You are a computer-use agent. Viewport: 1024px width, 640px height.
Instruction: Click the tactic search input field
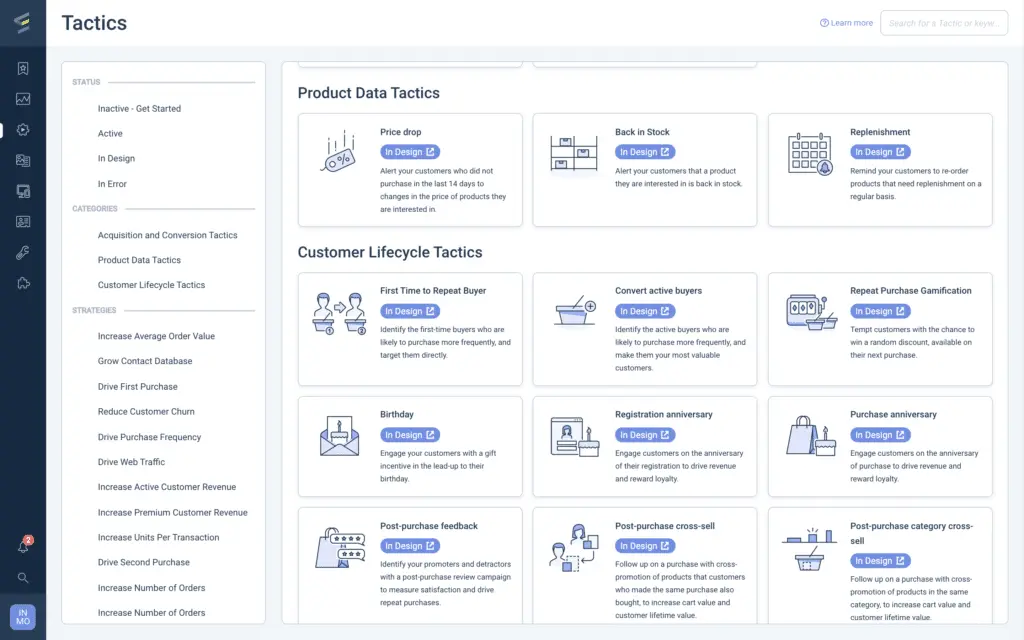(943, 23)
